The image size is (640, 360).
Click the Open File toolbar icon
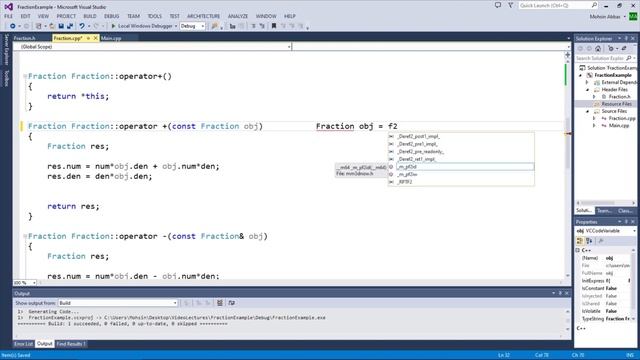tap(52, 26)
